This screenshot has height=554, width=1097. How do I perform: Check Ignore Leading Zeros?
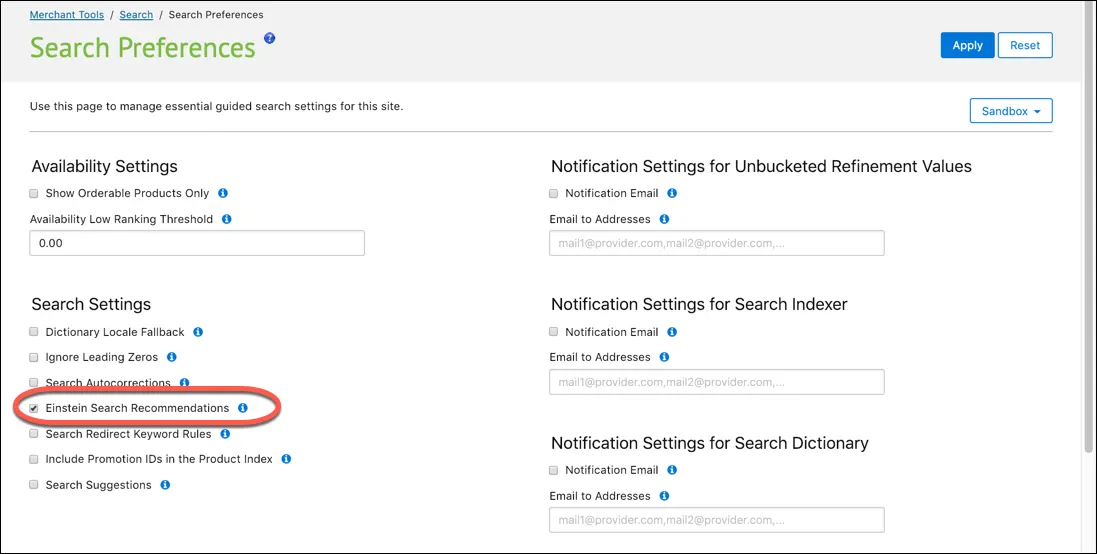34,357
